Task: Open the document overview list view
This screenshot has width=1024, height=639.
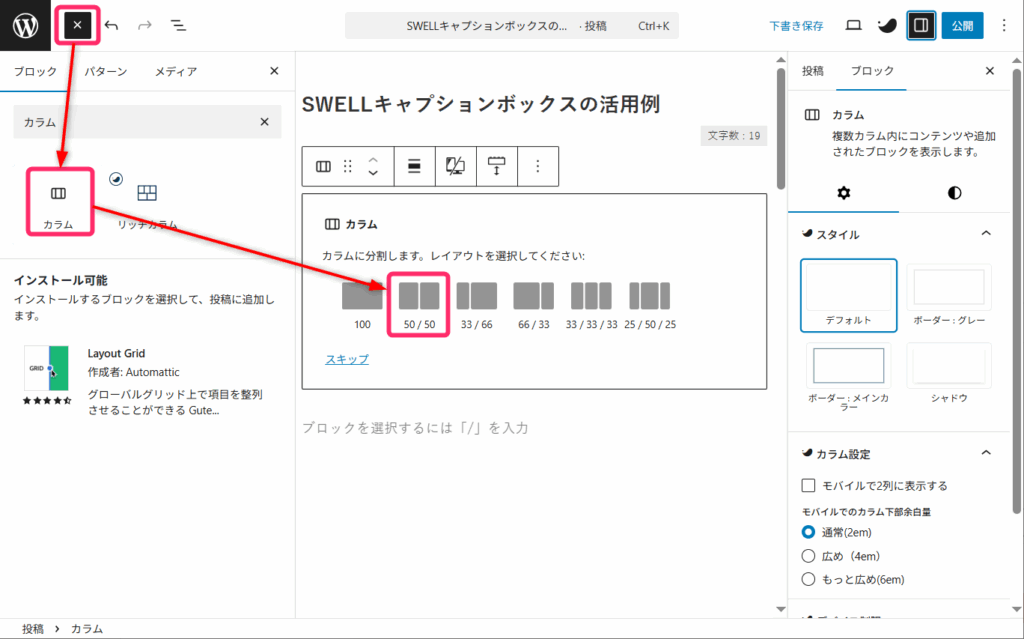Action: [178, 25]
